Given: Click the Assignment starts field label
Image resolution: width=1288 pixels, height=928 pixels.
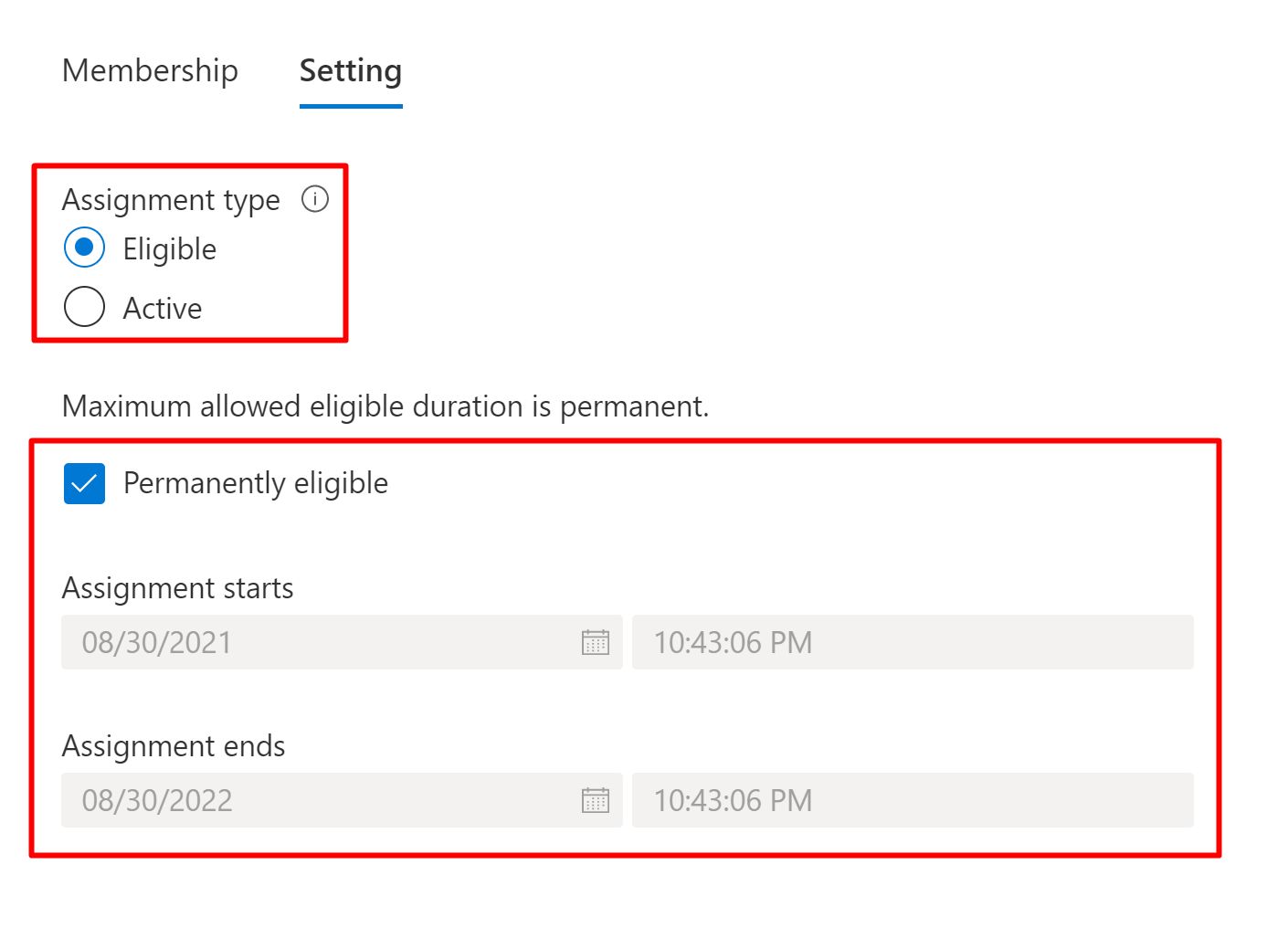Looking at the screenshot, I should coord(177,588).
